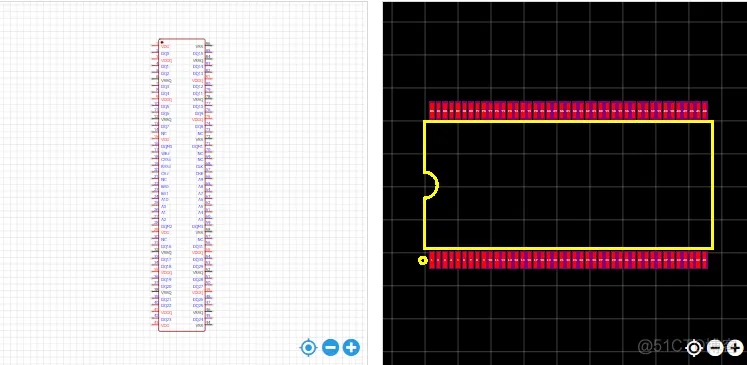
Task: Recenter the schematic symbol preview
Action: click(308, 347)
